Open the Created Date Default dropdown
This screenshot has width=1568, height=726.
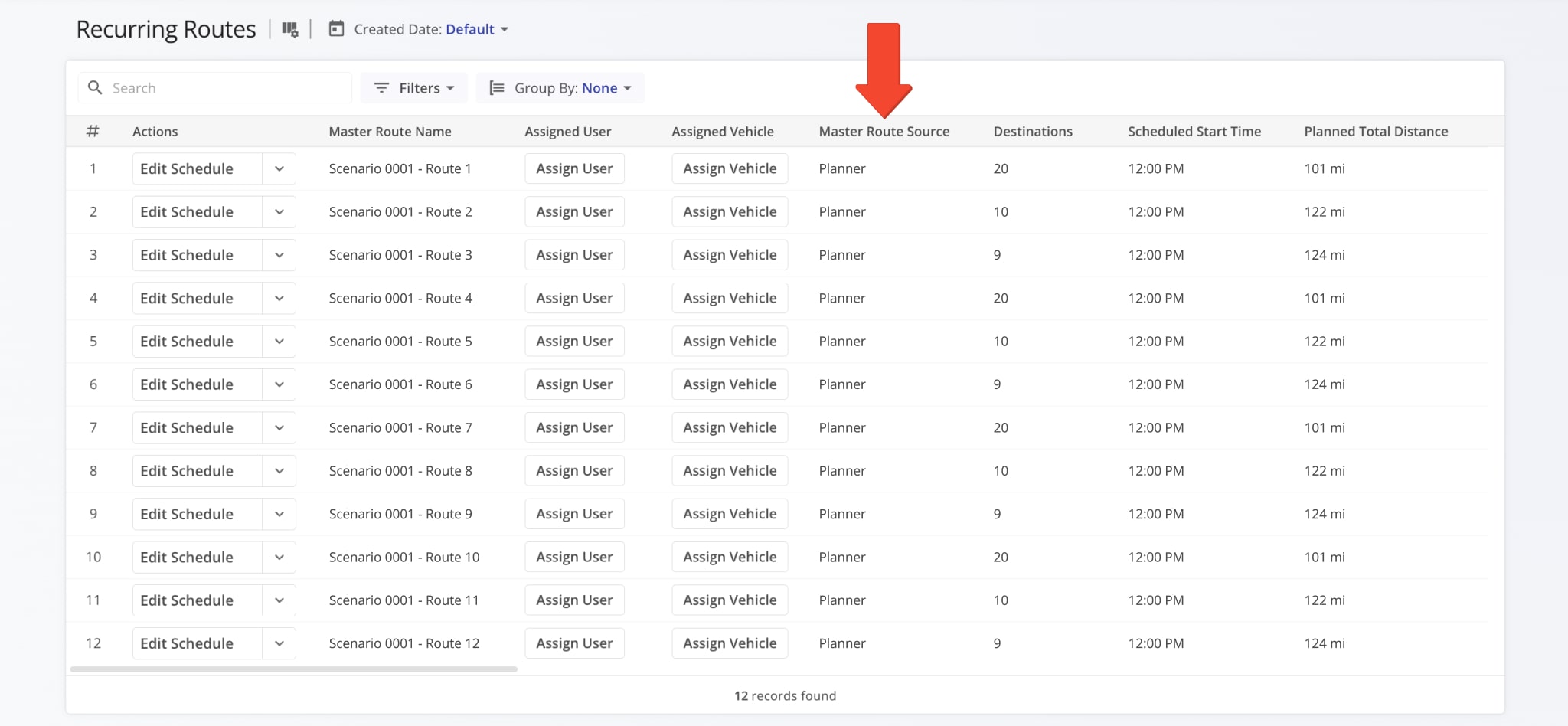point(476,29)
